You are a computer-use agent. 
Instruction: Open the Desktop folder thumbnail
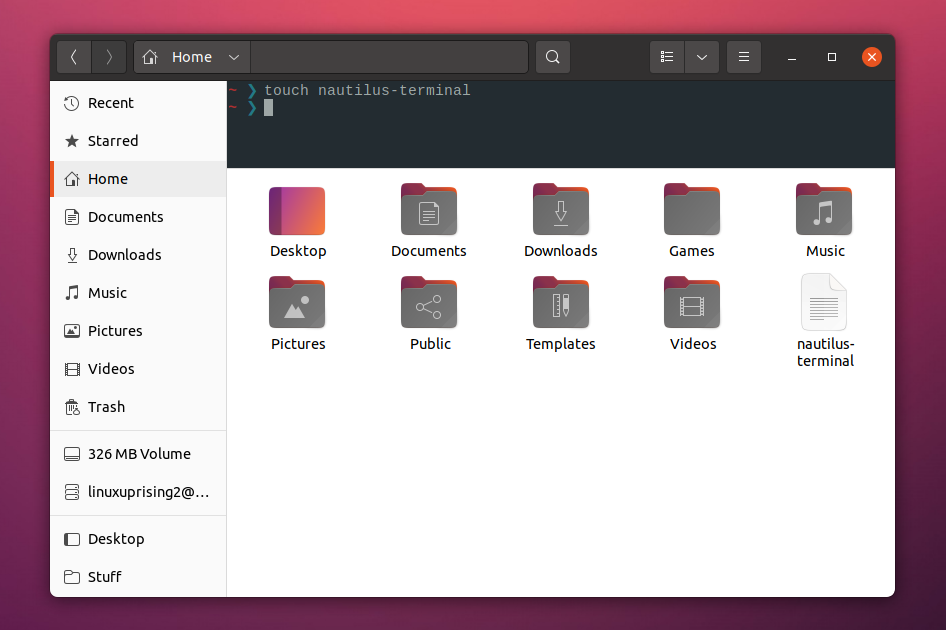[297, 210]
